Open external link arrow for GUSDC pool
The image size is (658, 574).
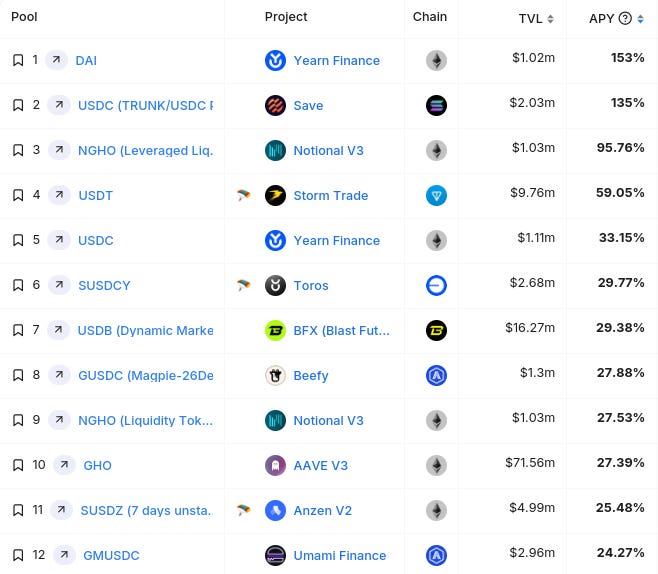(x=59, y=375)
